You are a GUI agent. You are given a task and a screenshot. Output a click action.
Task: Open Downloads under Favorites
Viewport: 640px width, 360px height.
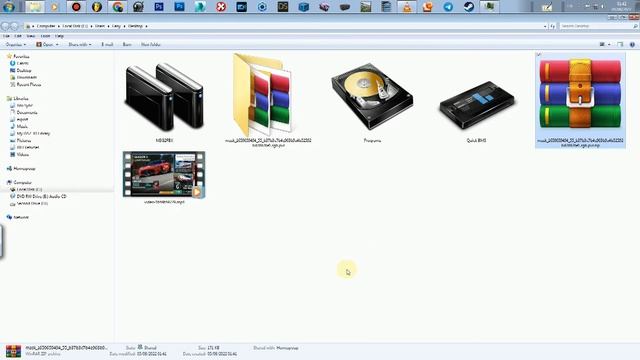[27, 77]
